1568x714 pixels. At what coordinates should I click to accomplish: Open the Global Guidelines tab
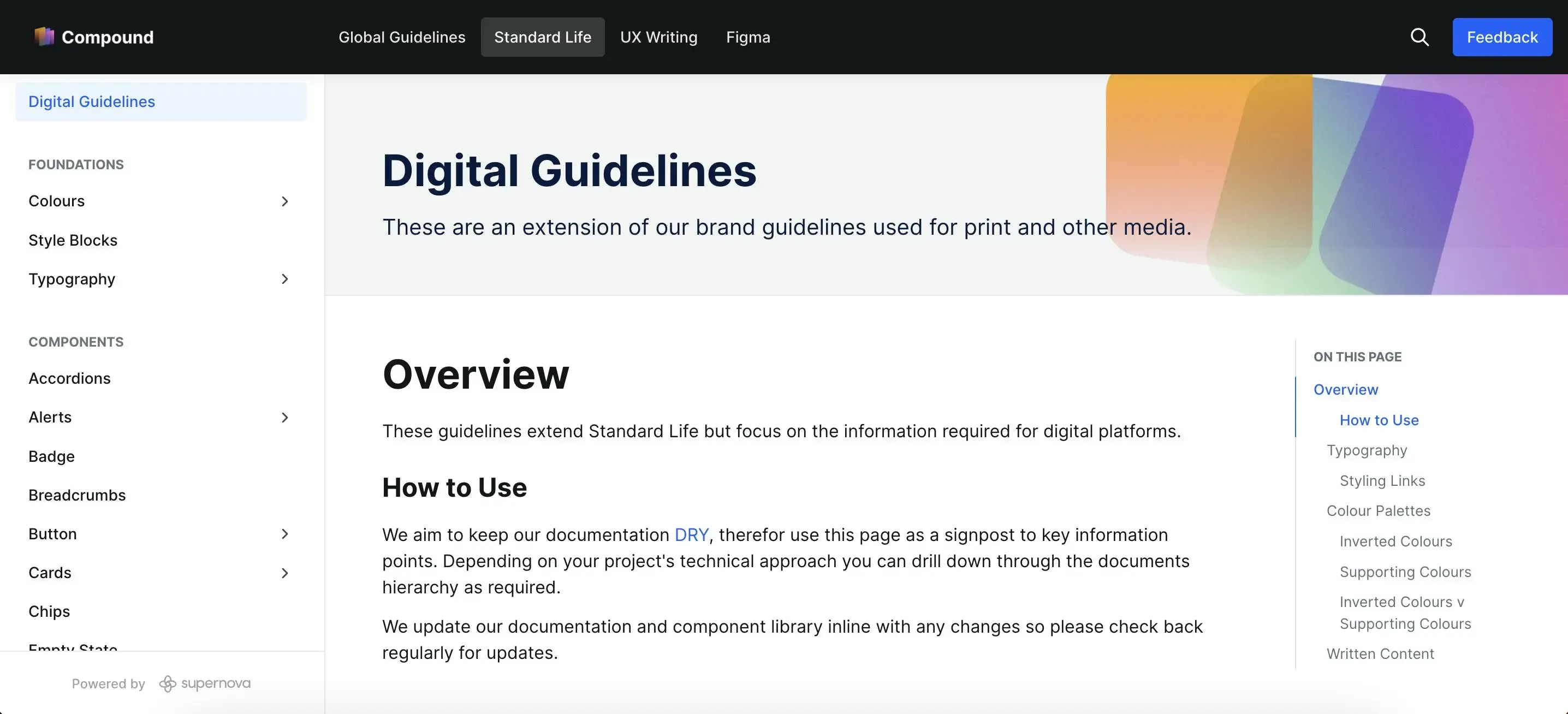point(402,37)
